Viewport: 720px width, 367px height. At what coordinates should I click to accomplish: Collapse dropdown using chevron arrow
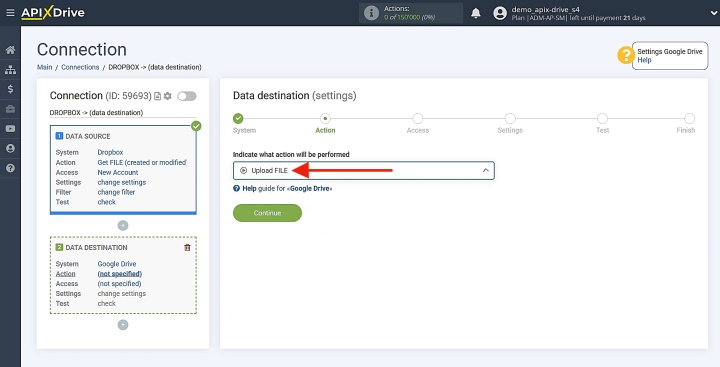click(485, 170)
